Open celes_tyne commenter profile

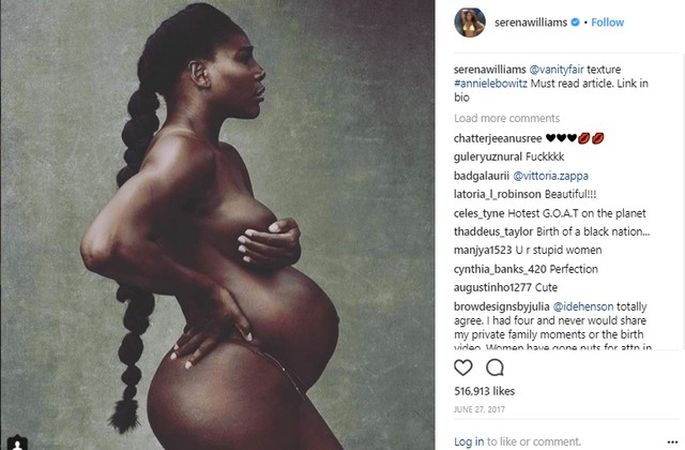click(479, 214)
